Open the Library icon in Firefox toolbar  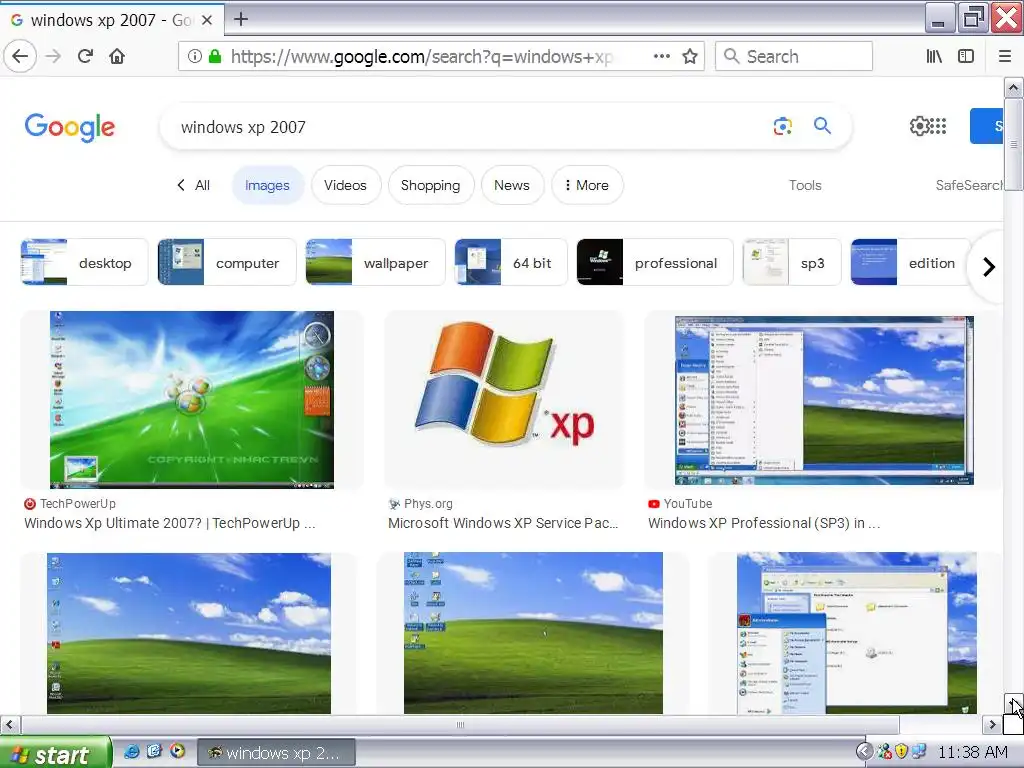click(934, 56)
